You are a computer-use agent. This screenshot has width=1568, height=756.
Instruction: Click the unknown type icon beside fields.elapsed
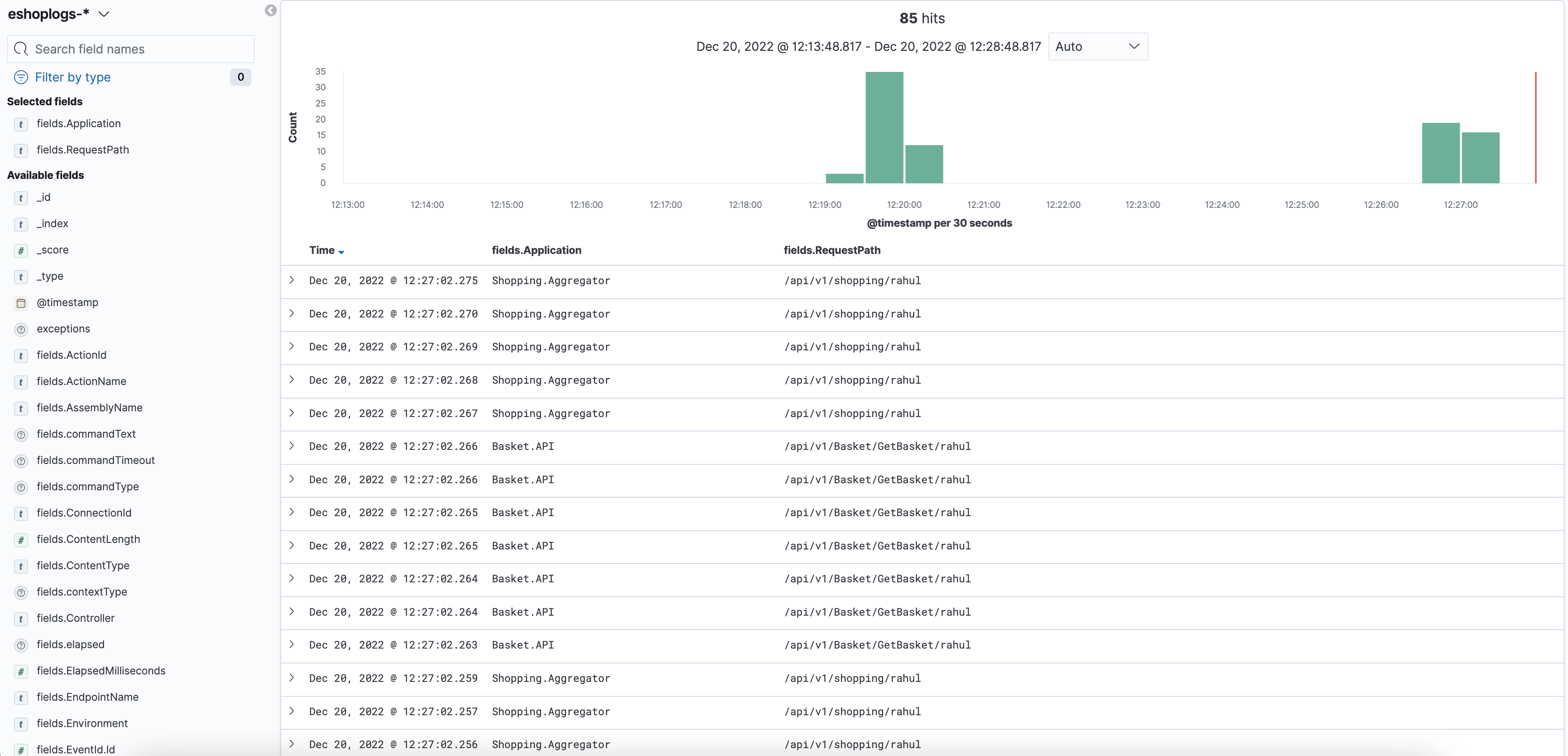pos(21,645)
